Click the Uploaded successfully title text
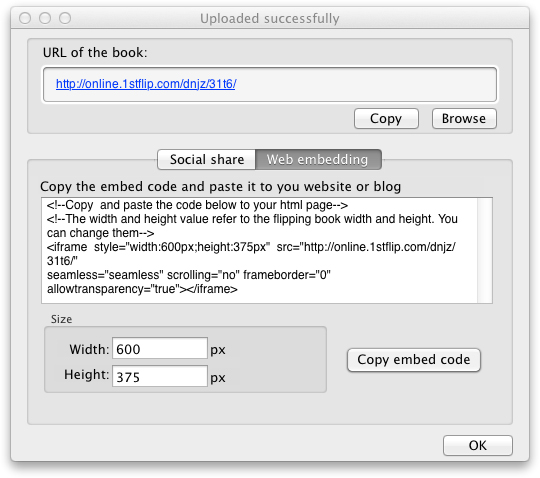Screen dimensions: 540x478 tap(270, 18)
